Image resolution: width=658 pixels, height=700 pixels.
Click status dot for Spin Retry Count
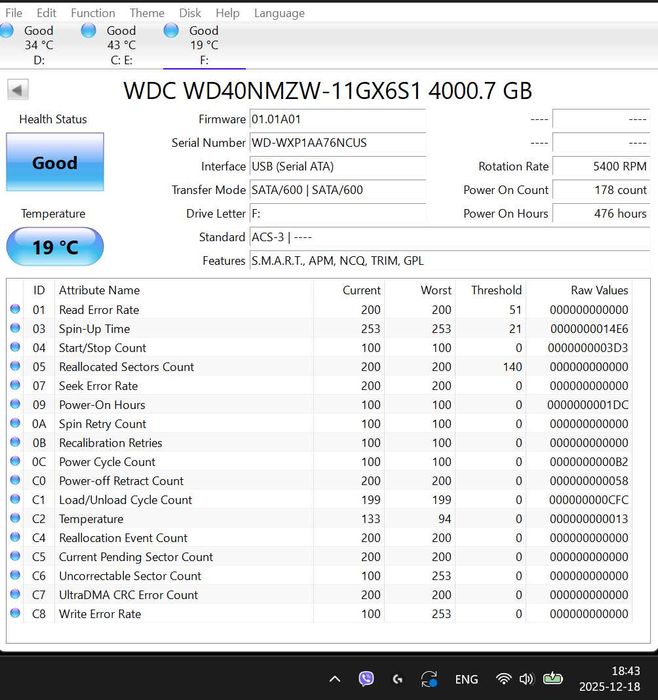click(x=15, y=423)
